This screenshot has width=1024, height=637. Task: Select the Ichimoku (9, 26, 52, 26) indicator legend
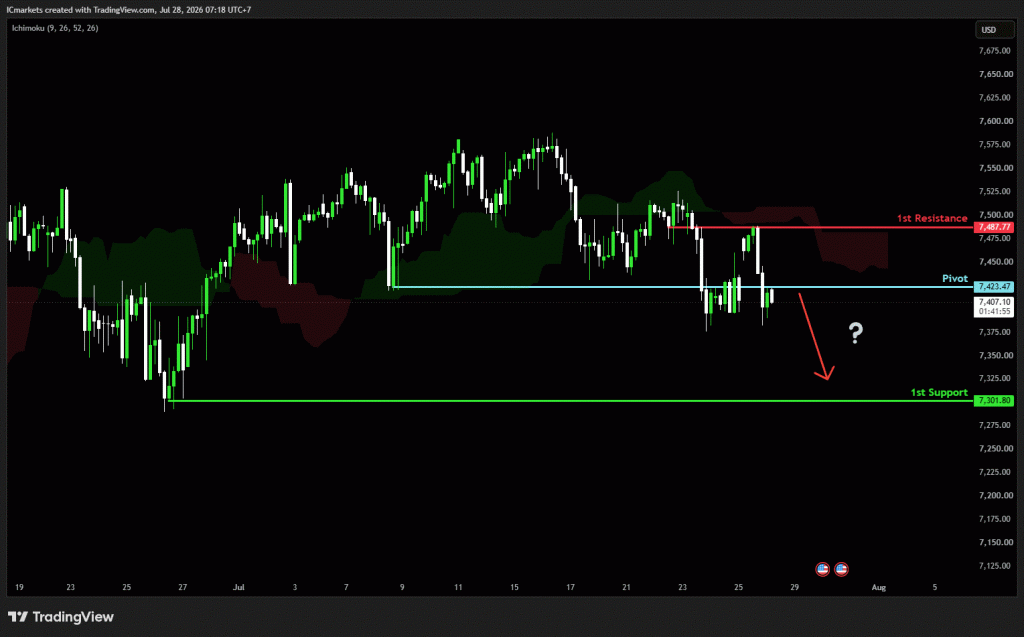tap(55, 28)
